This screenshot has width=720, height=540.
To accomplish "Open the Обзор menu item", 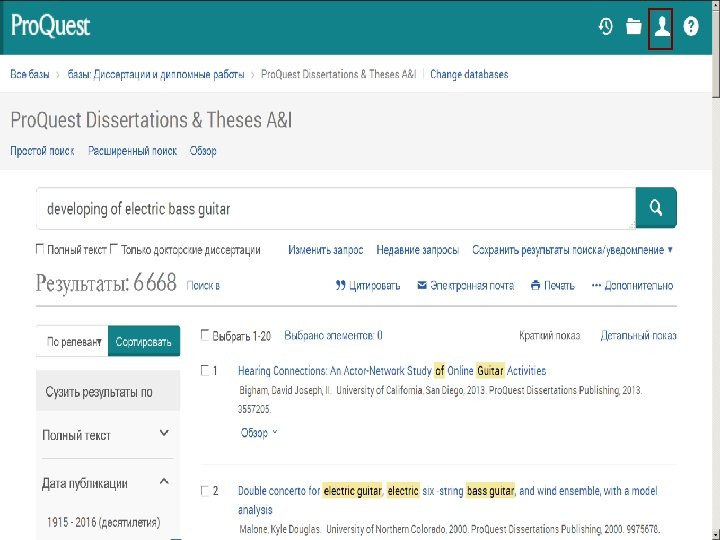I will point(203,151).
